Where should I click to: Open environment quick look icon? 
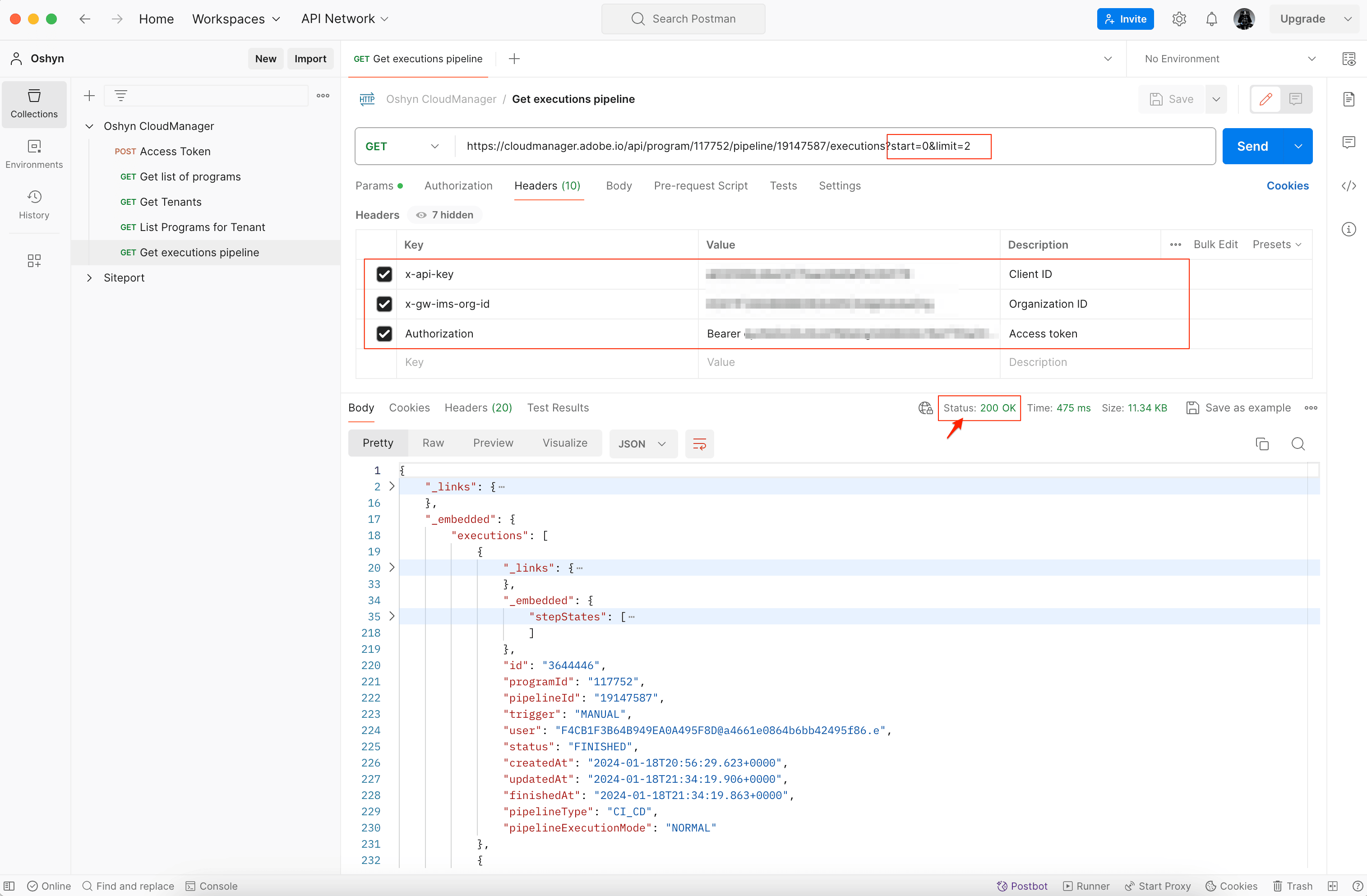pos(1349,59)
